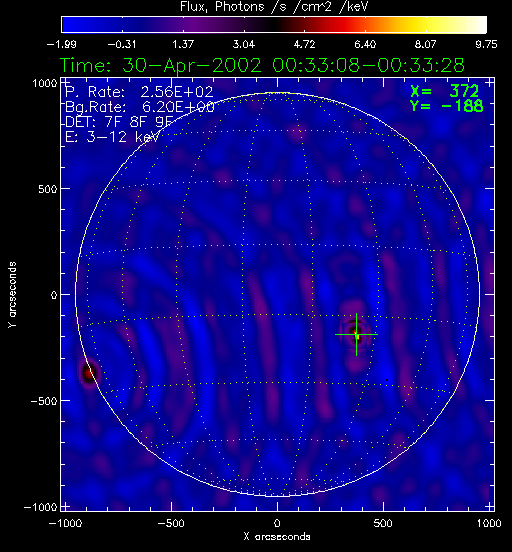Click the X= 372 coordinate readout
This screenshot has height=552, width=512.
pyautogui.click(x=445, y=92)
